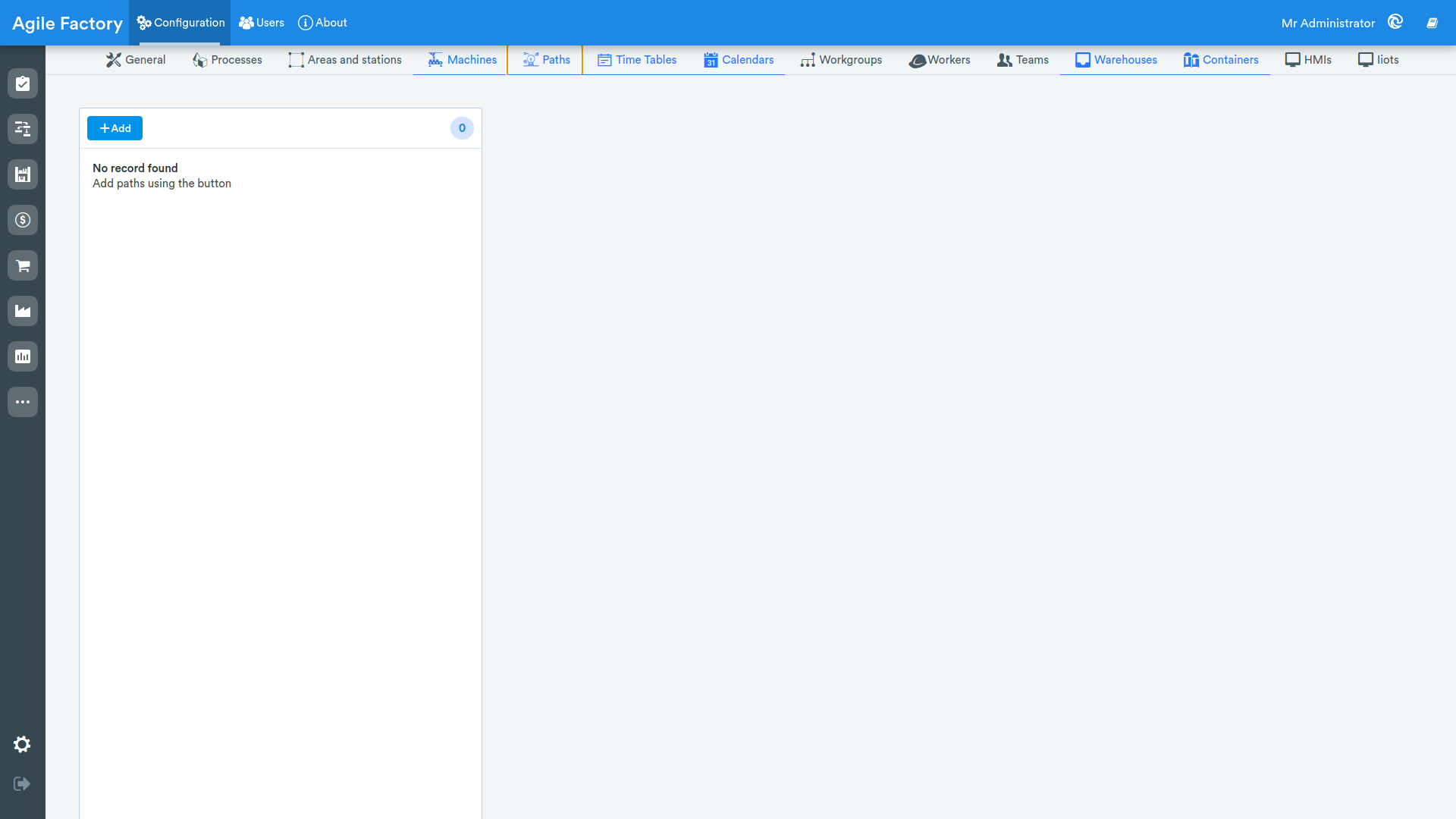Click the record count badge showing 0
The height and width of the screenshot is (819, 1456).
pos(462,128)
